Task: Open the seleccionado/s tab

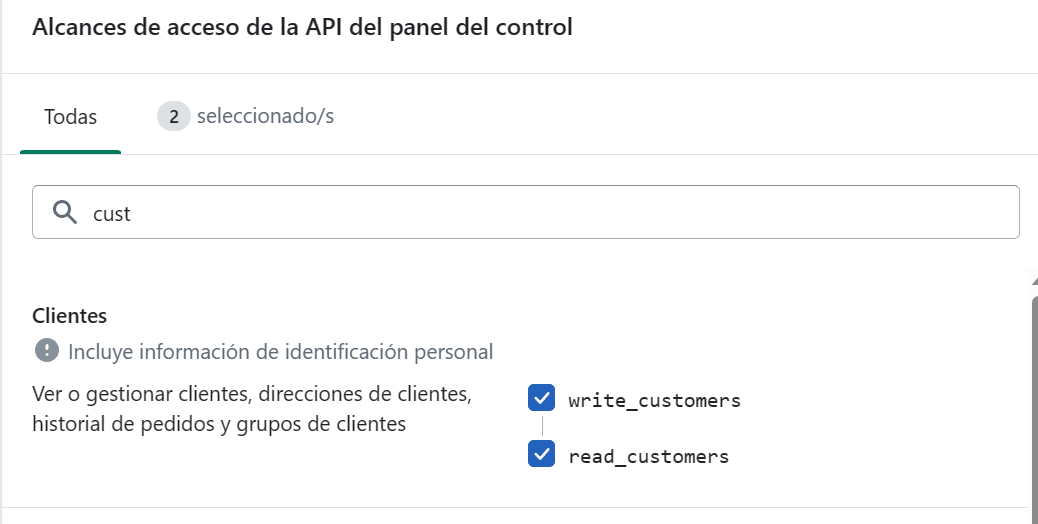Action: tap(246, 116)
